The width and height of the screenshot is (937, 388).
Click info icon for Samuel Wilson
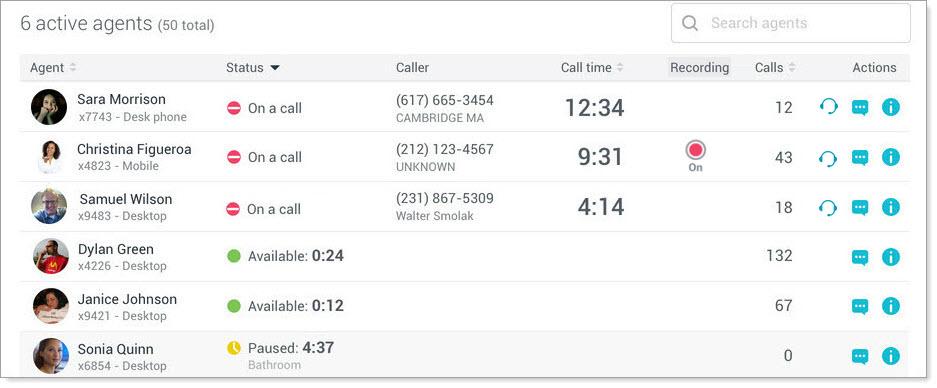(890, 207)
